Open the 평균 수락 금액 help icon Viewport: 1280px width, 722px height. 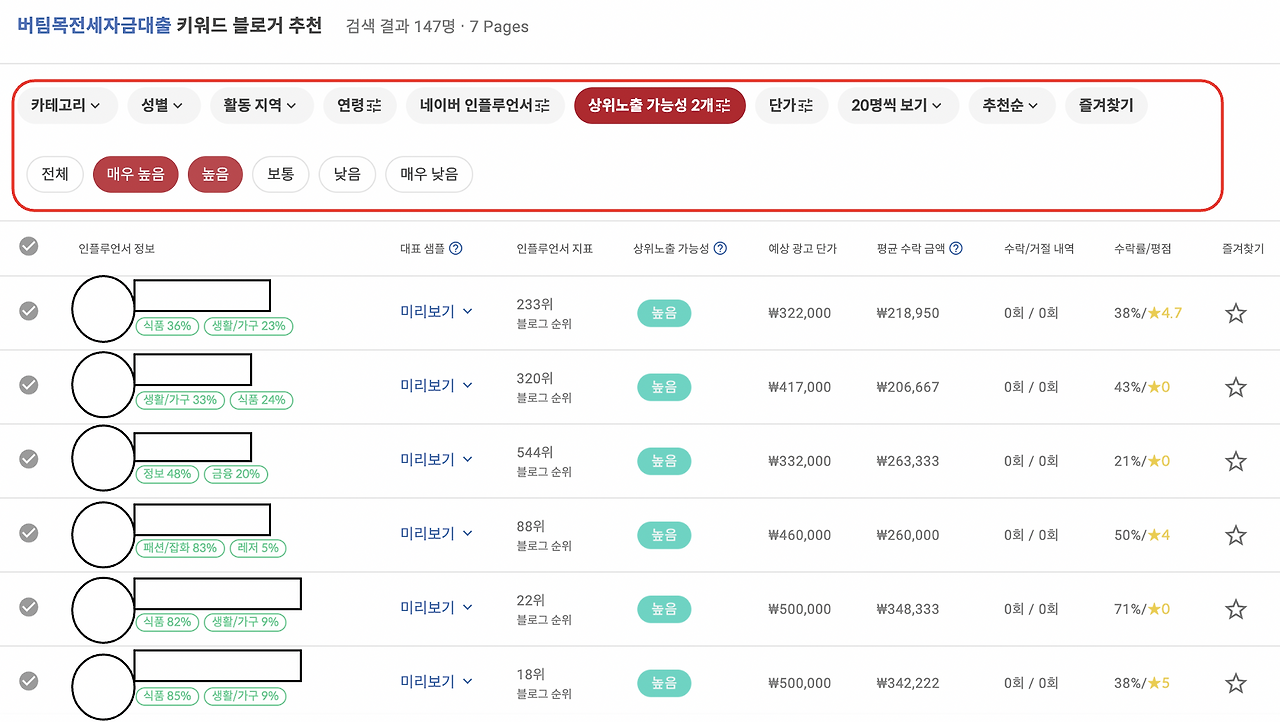(957, 248)
